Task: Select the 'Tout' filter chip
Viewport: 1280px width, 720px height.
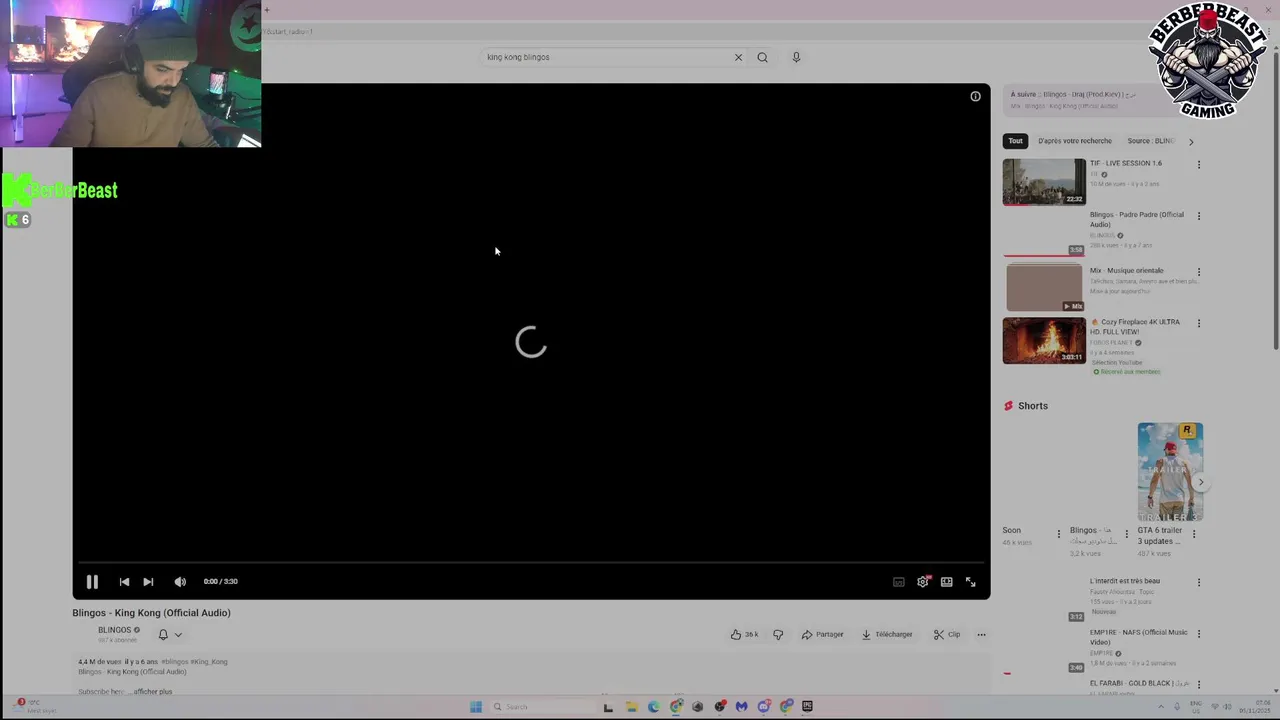Action: click(x=1015, y=141)
